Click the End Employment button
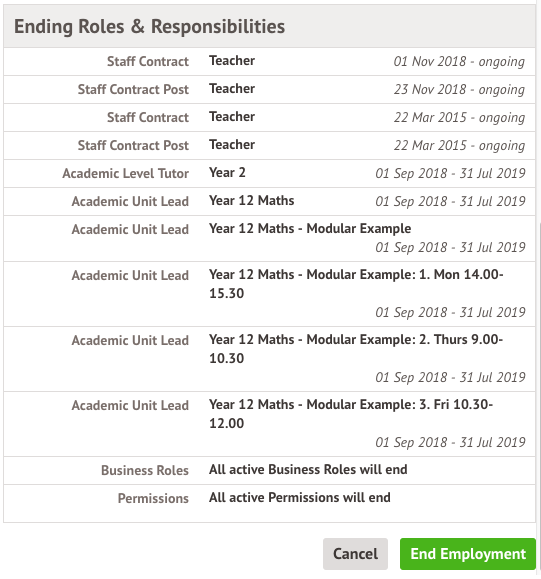This screenshot has height=579, width=541. pyautogui.click(x=468, y=554)
